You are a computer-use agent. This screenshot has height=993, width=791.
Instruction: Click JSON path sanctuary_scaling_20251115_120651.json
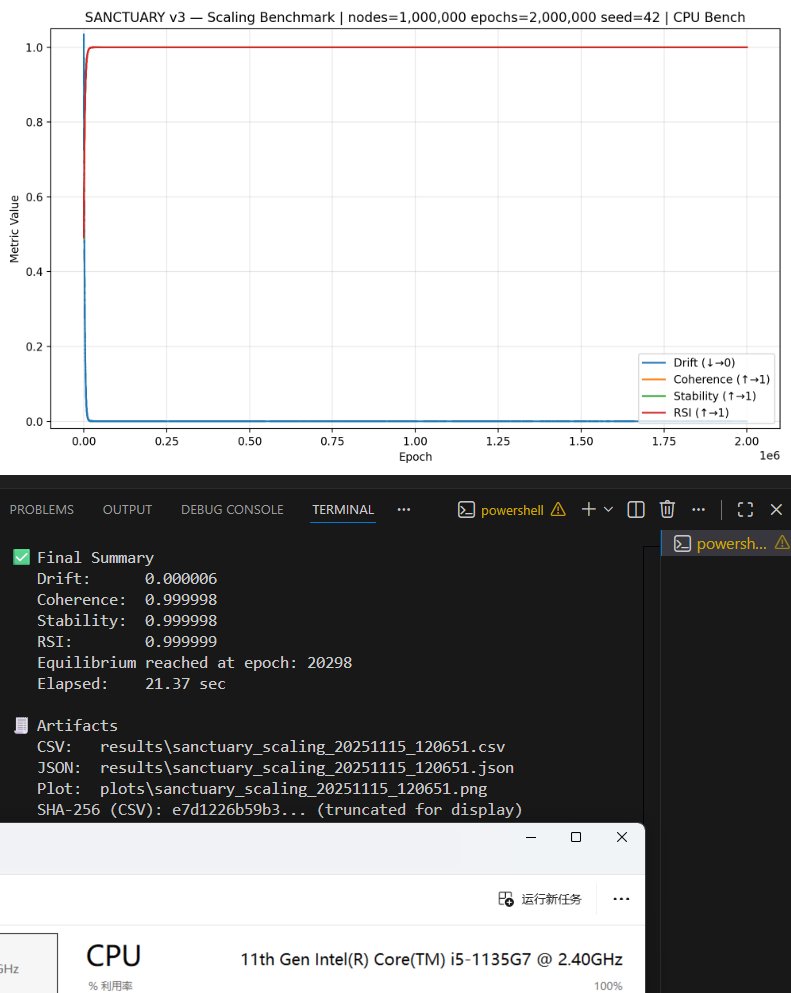tap(307, 768)
